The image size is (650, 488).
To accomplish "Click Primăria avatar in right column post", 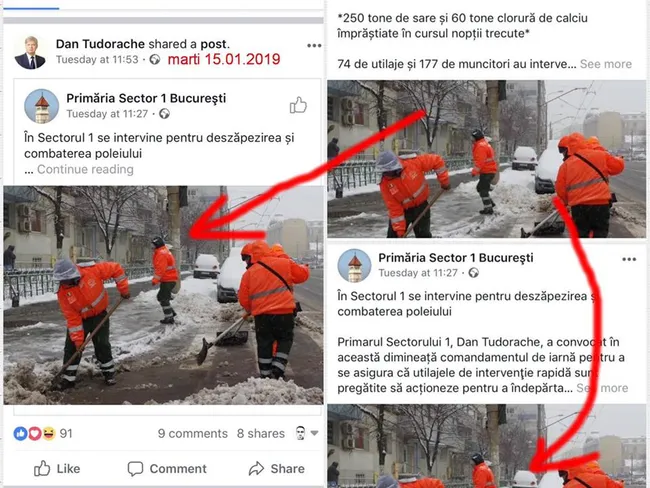I will [x=354, y=266].
